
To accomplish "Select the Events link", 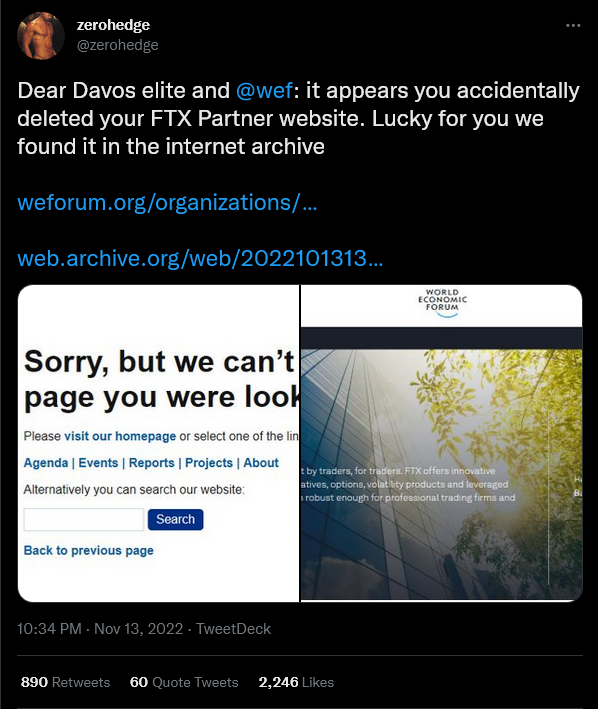I will pyautogui.click(x=98, y=463).
